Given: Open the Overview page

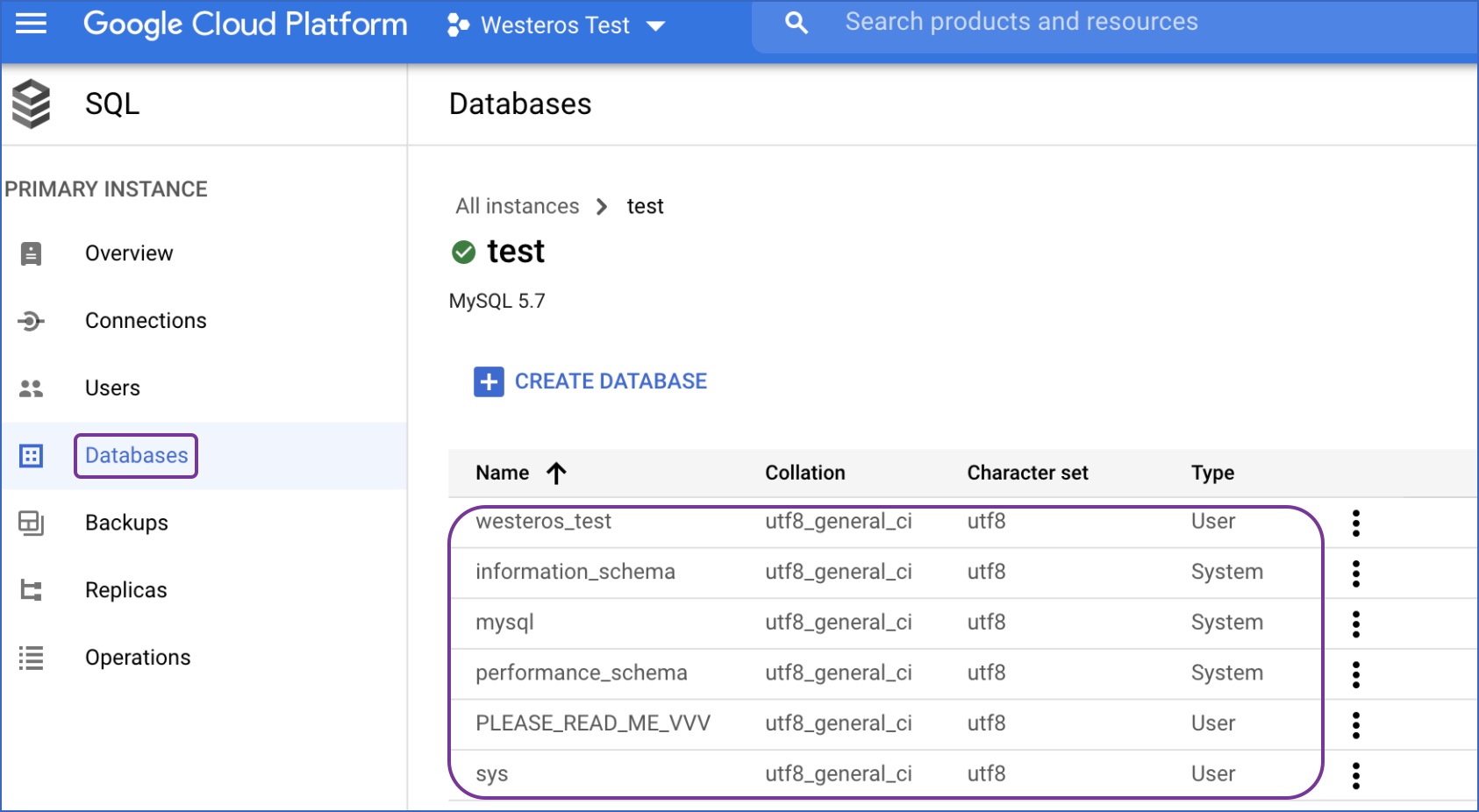Looking at the screenshot, I should click(x=129, y=253).
